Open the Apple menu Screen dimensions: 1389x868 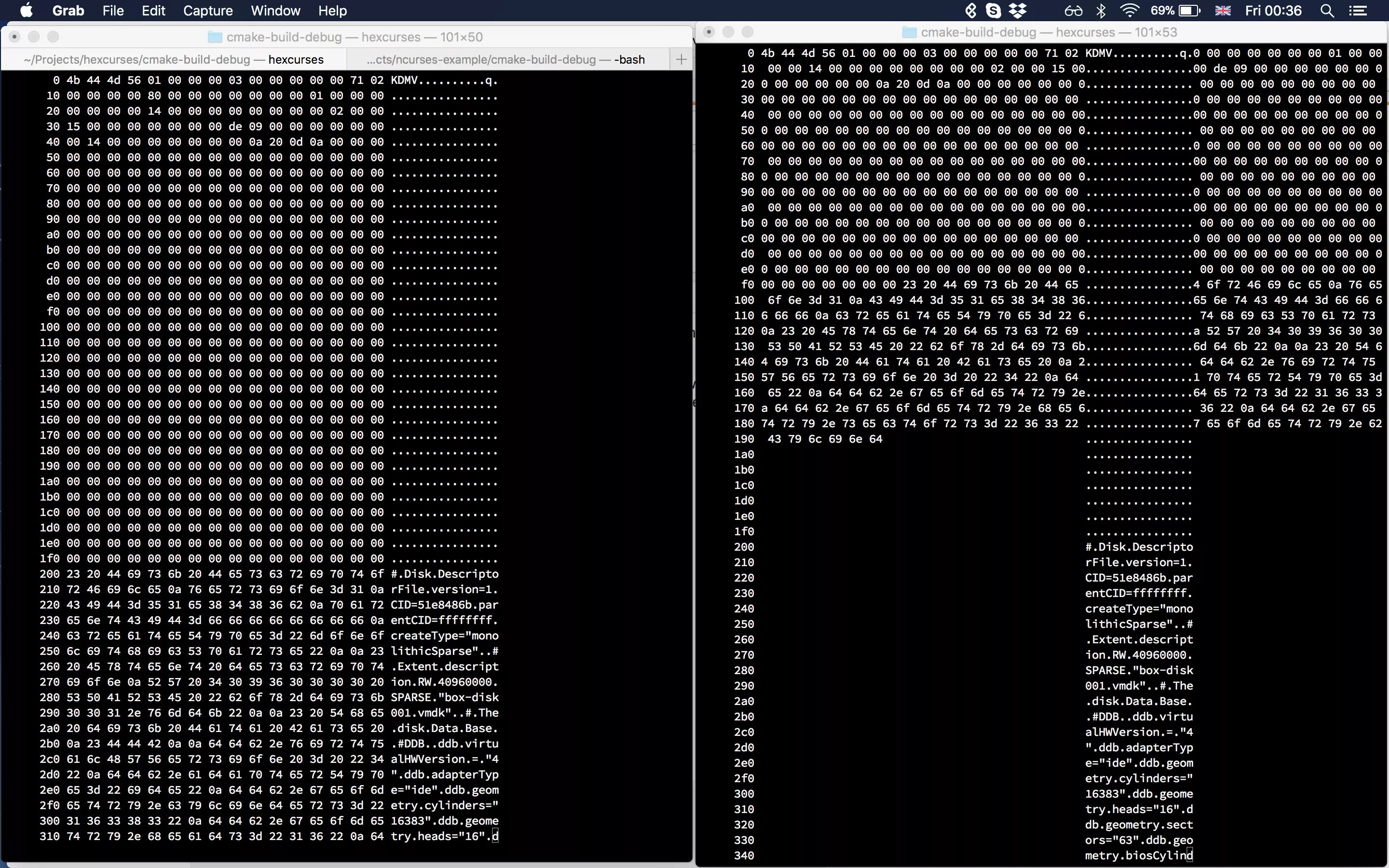click(x=27, y=10)
